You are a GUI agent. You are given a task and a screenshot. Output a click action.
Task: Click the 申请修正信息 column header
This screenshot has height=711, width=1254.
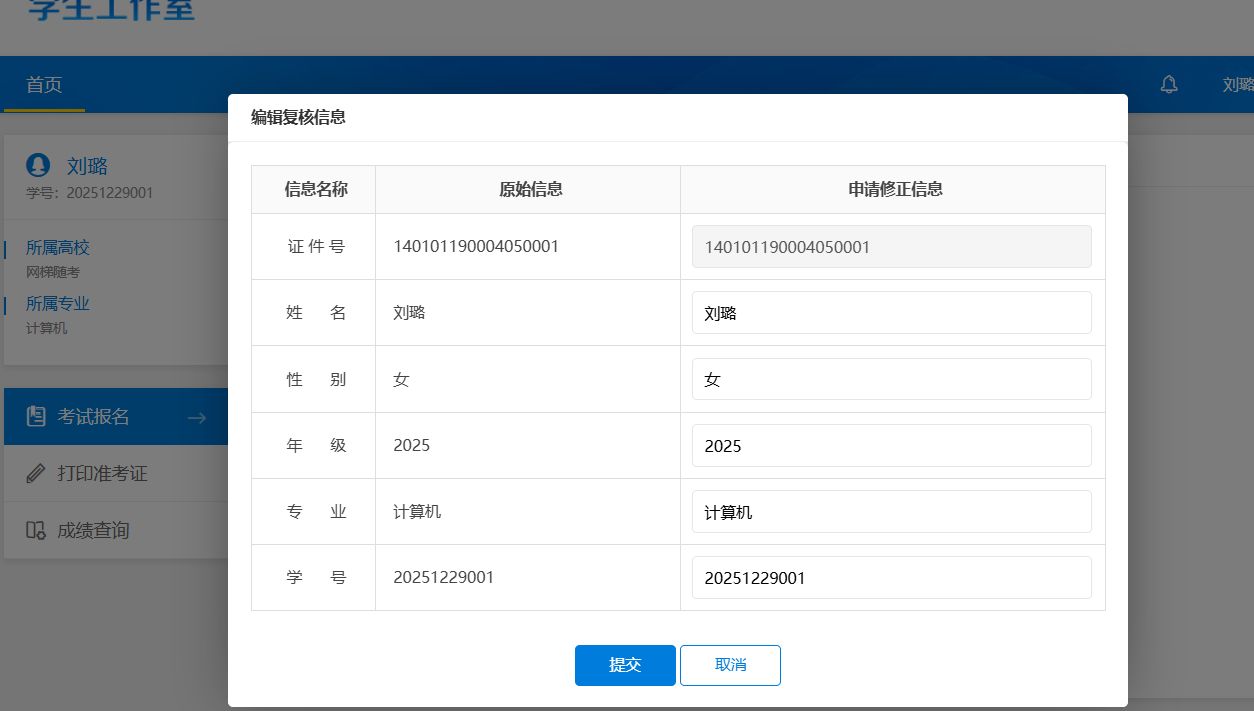[895, 189]
